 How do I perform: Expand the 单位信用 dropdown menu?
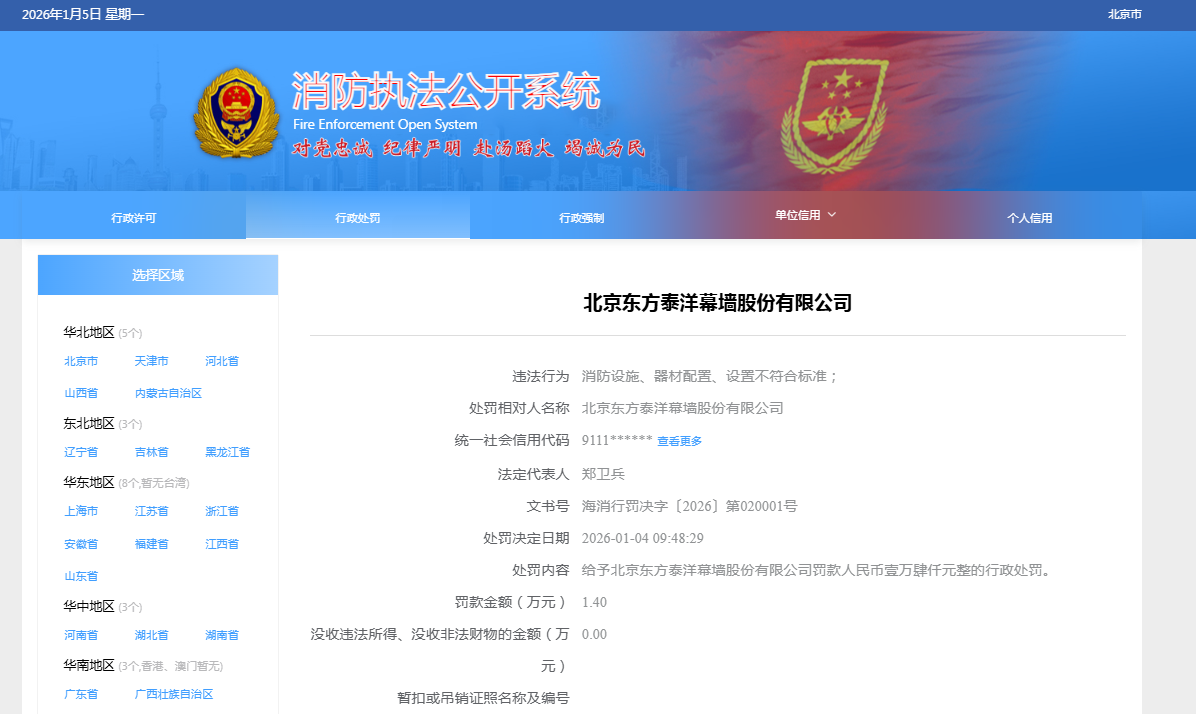[x=805, y=215]
